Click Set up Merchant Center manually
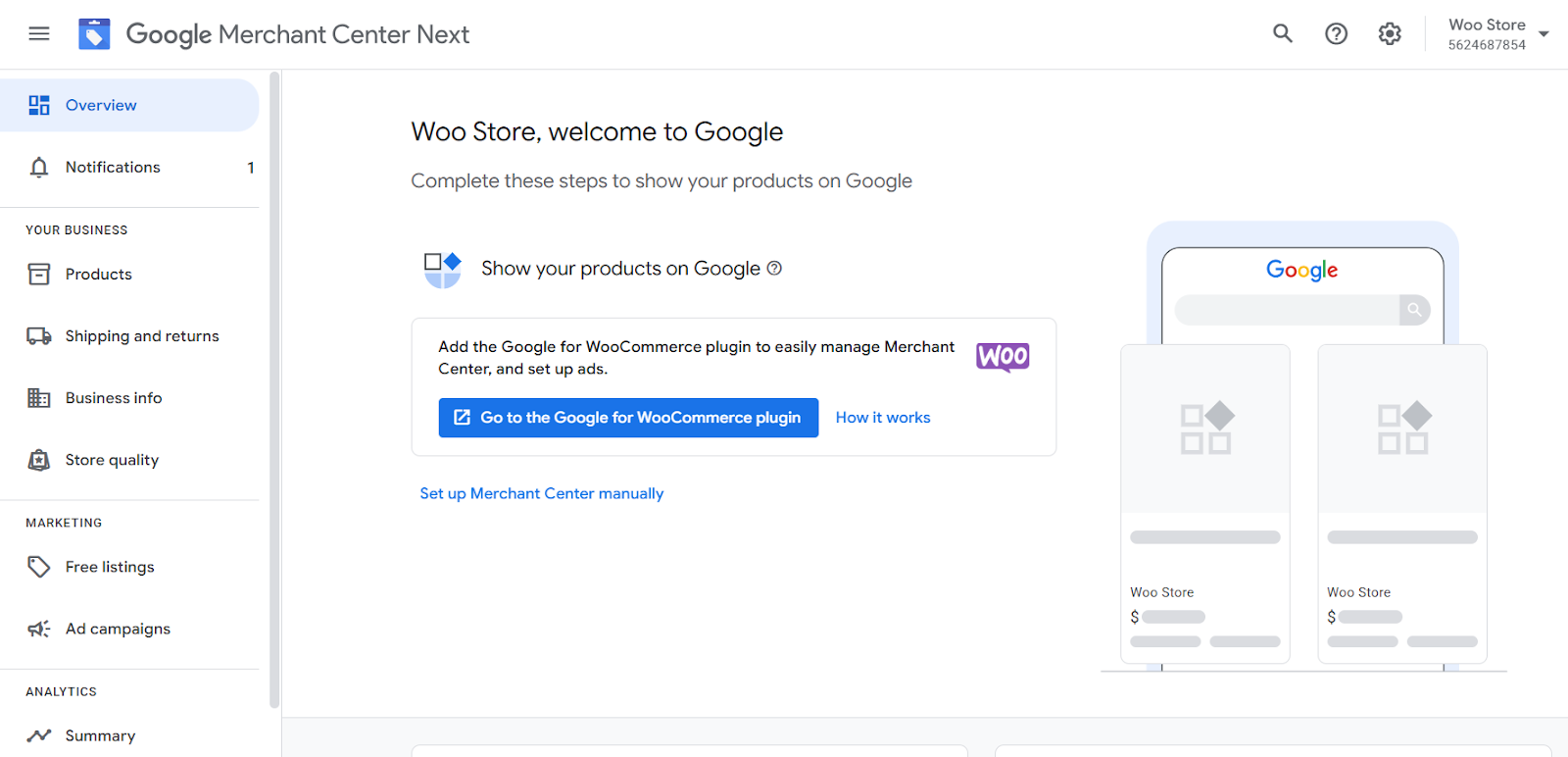Screen dimensions: 1568x757 tap(542, 493)
